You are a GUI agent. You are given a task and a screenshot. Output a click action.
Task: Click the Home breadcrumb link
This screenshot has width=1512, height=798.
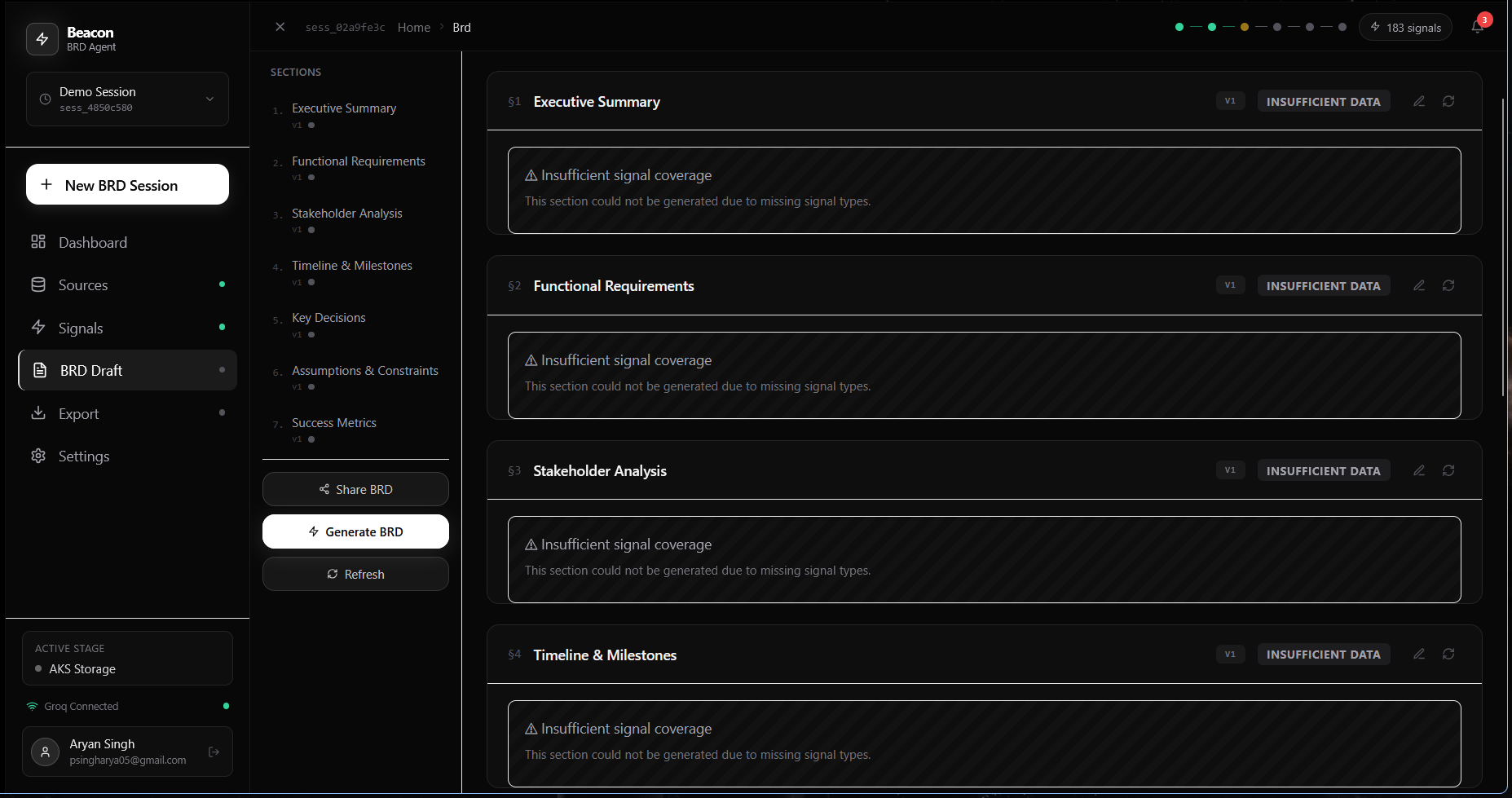pyautogui.click(x=413, y=27)
